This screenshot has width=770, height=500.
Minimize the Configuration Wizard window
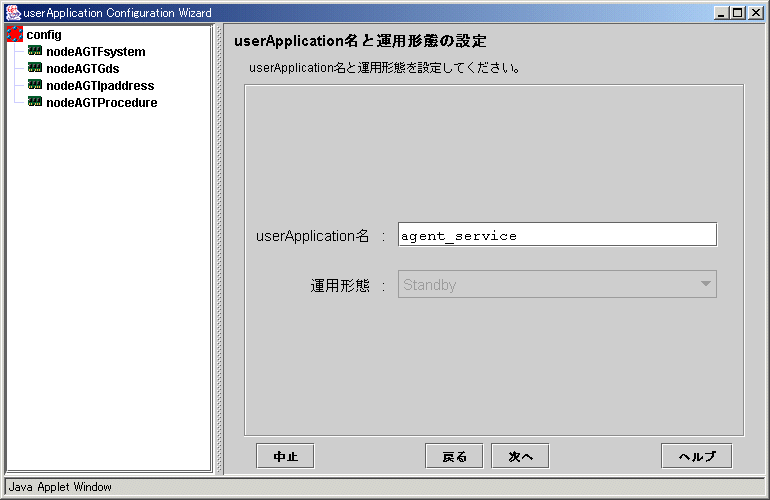click(x=721, y=13)
